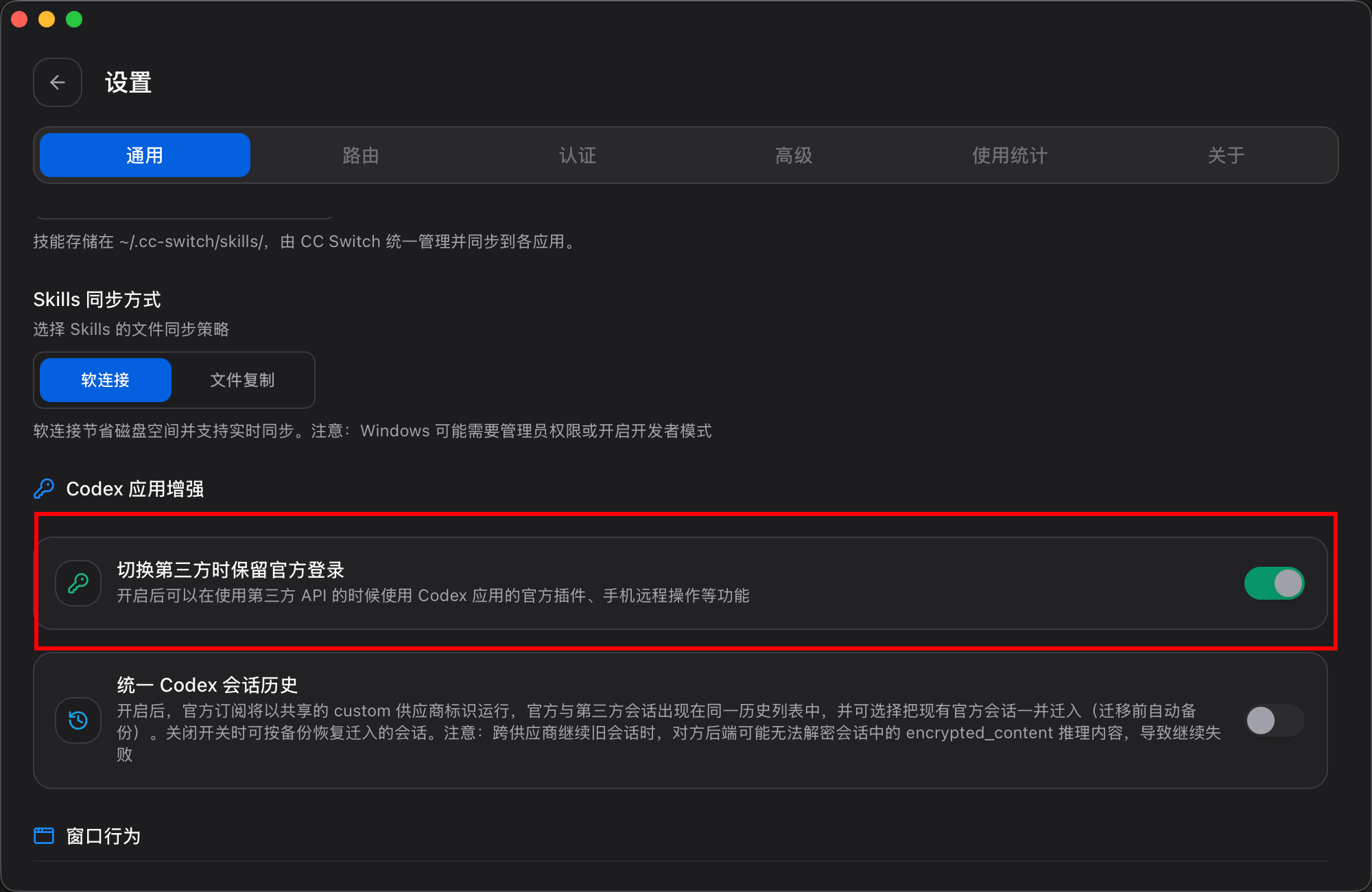
Task: Click the Skills 同步方式 heading
Action: click(x=97, y=299)
